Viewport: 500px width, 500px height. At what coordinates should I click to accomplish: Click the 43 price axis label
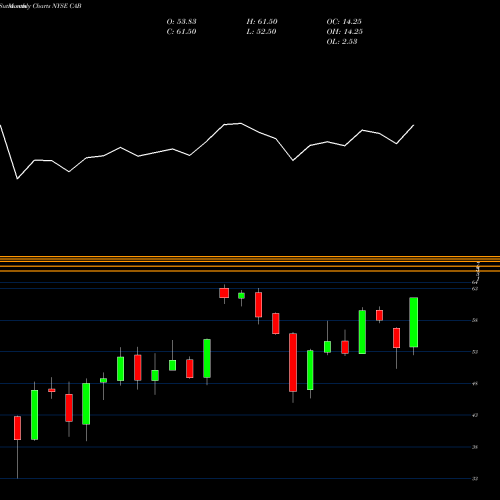point(475,415)
